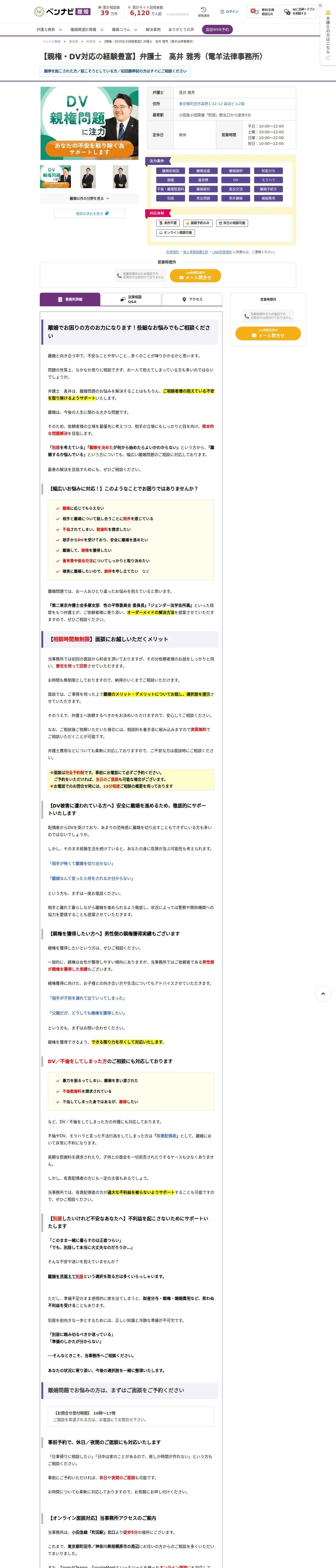336x1568 pixels.
Task: Switch to the 事務所詳細 tab
Action: [x=70, y=299]
